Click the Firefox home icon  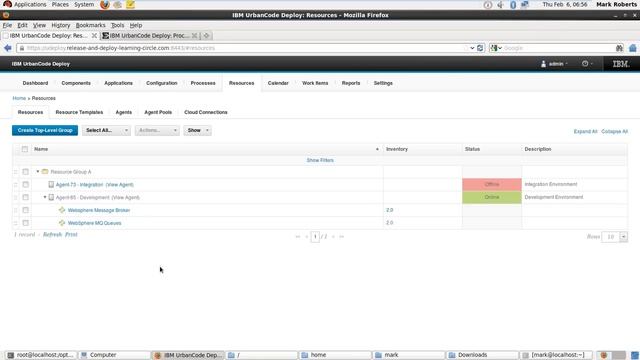point(633,48)
